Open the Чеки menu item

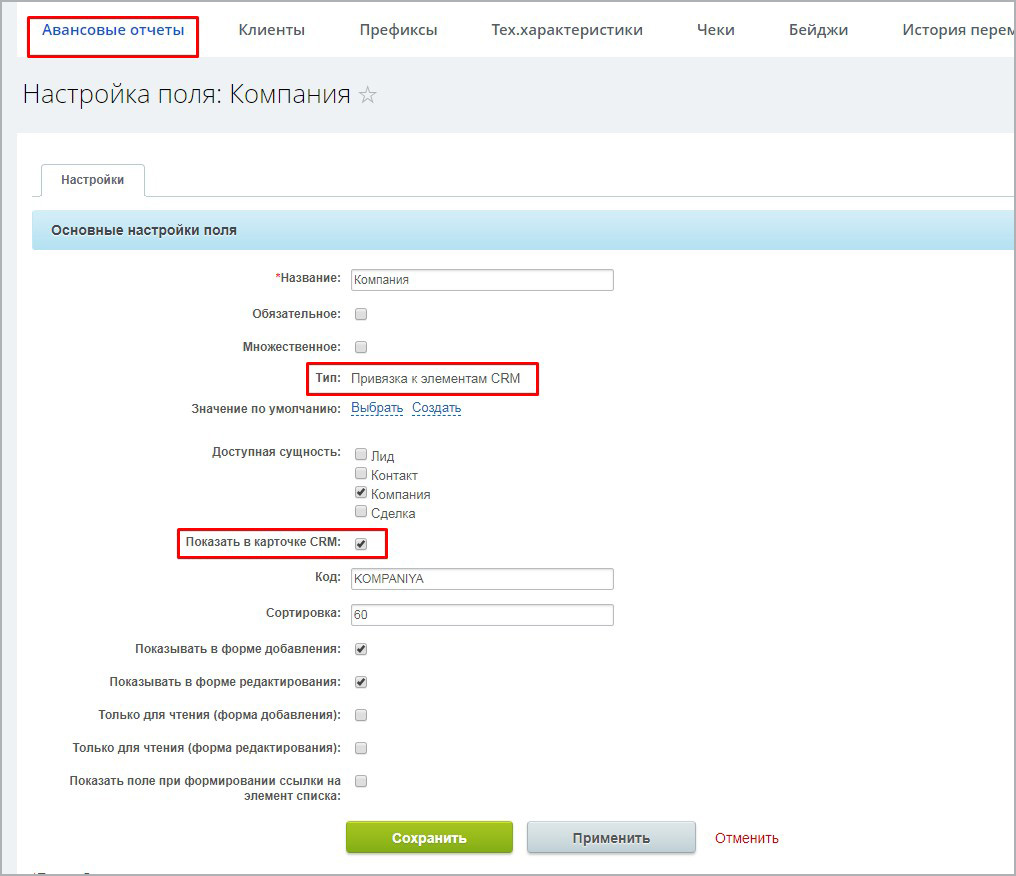tap(715, 30)
